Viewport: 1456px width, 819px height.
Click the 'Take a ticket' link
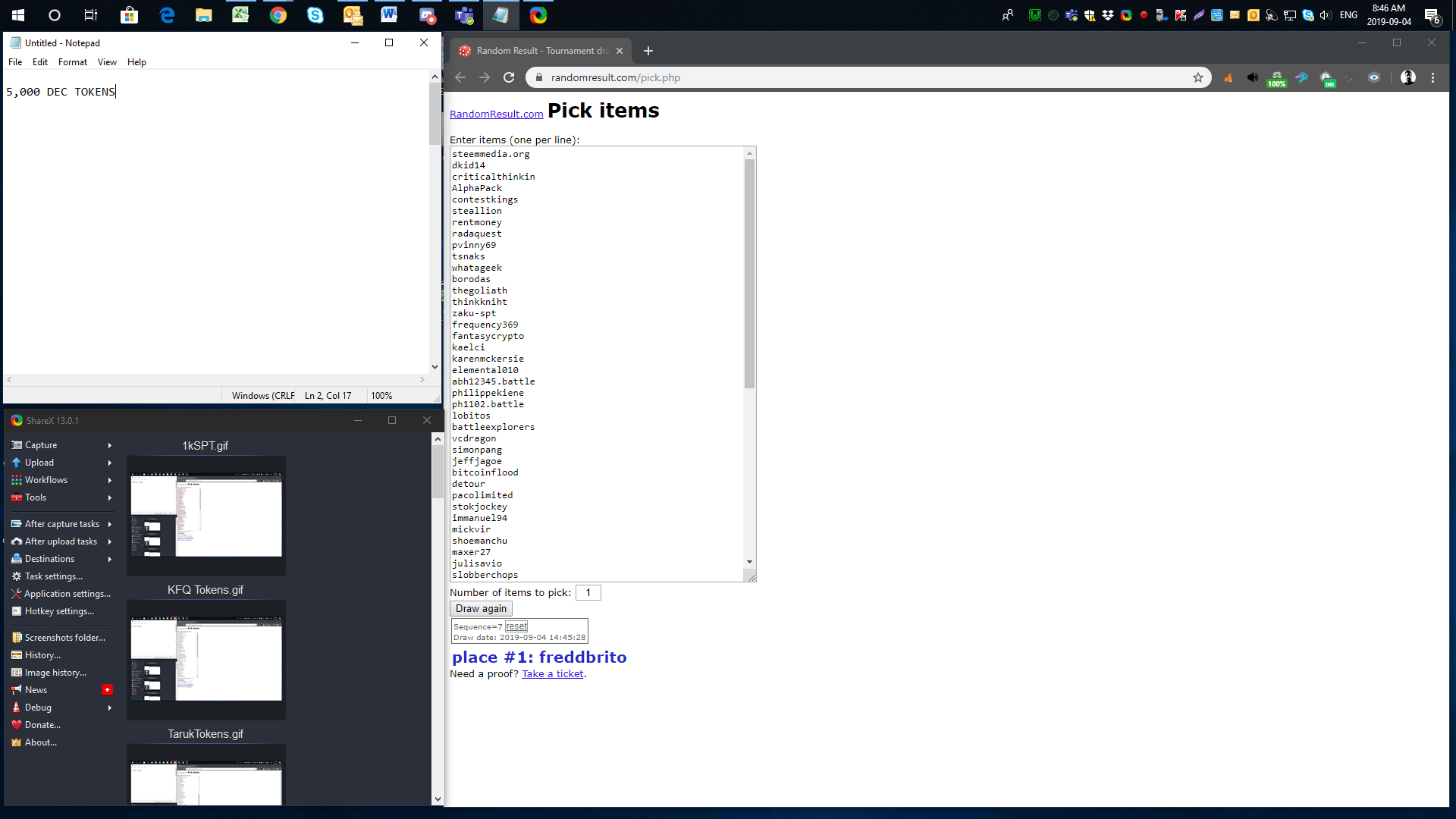553,673
